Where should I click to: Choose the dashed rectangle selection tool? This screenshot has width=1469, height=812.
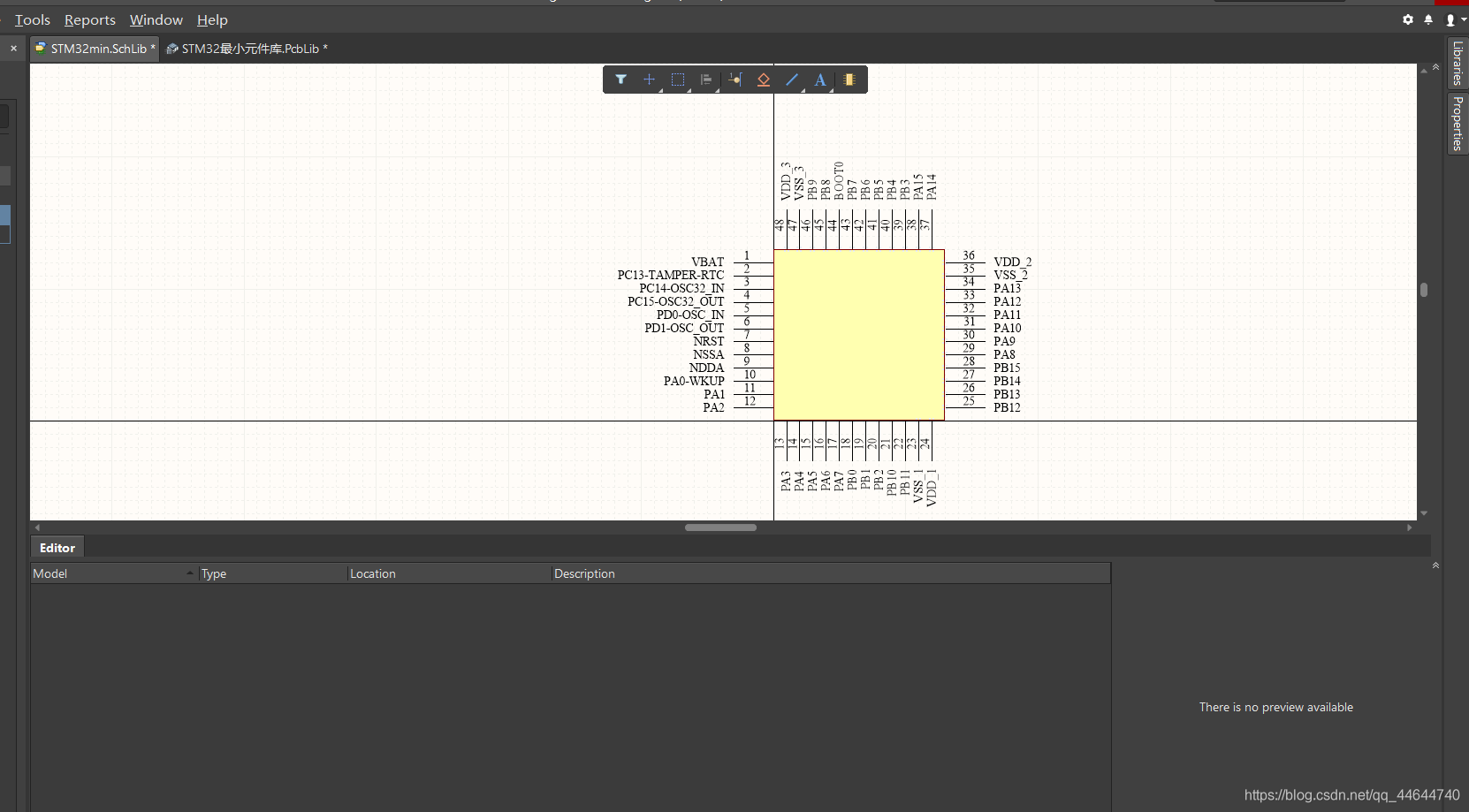[x=678, y=80]
